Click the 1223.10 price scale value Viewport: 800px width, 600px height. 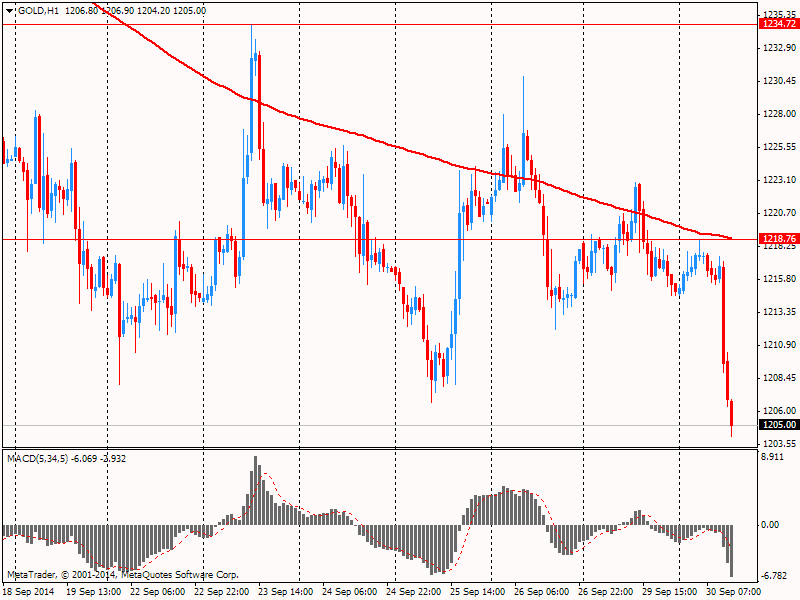pos(779,180)
